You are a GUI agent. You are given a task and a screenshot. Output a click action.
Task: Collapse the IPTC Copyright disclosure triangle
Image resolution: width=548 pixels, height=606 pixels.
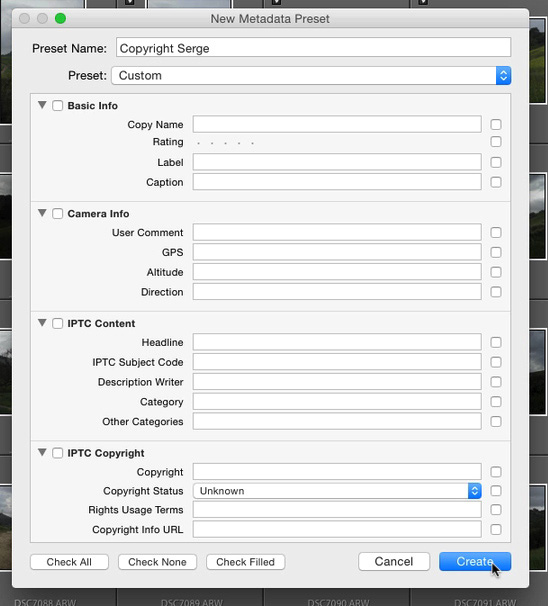click(42, 452)
